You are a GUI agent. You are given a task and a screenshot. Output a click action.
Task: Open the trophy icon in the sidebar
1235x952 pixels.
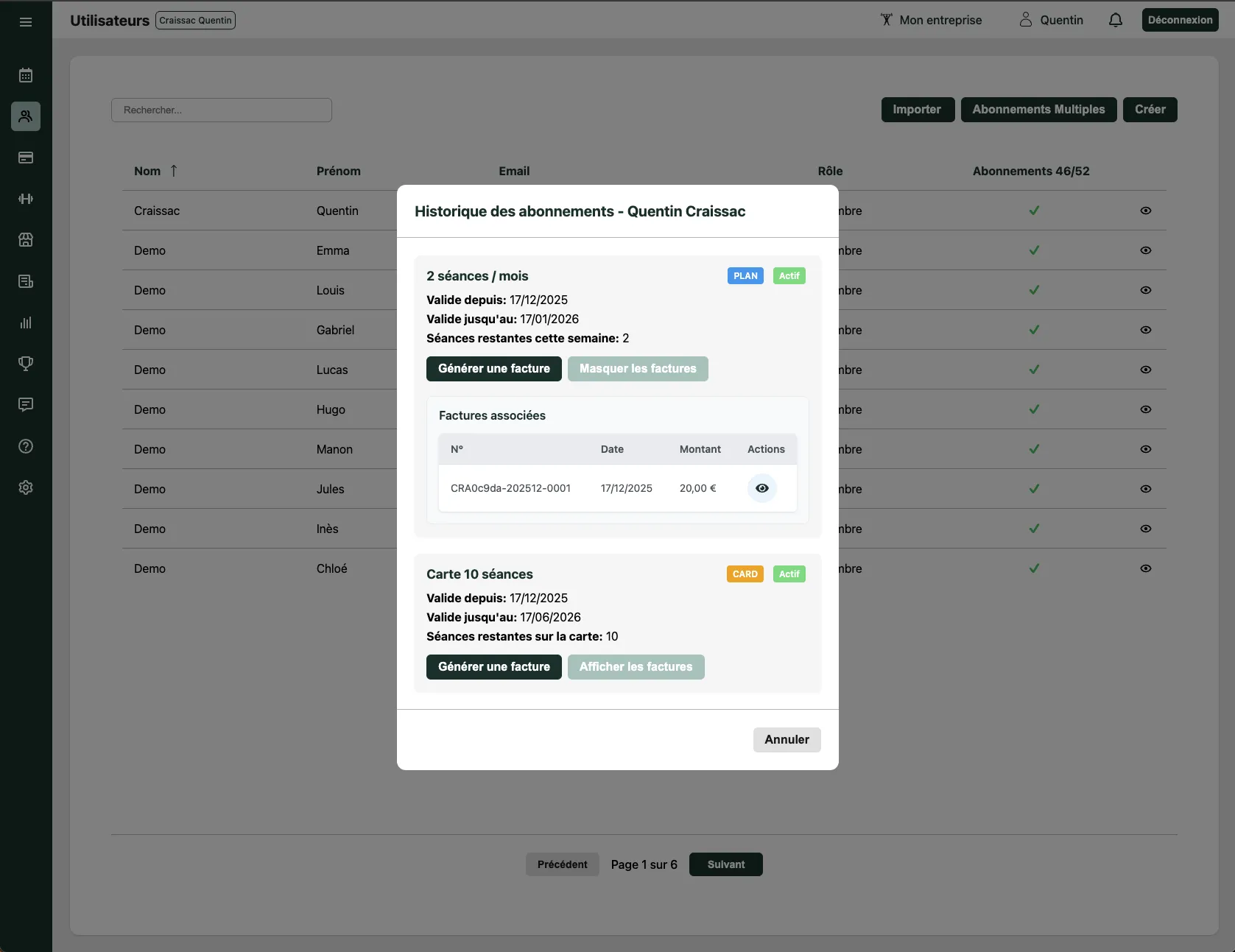26,364
